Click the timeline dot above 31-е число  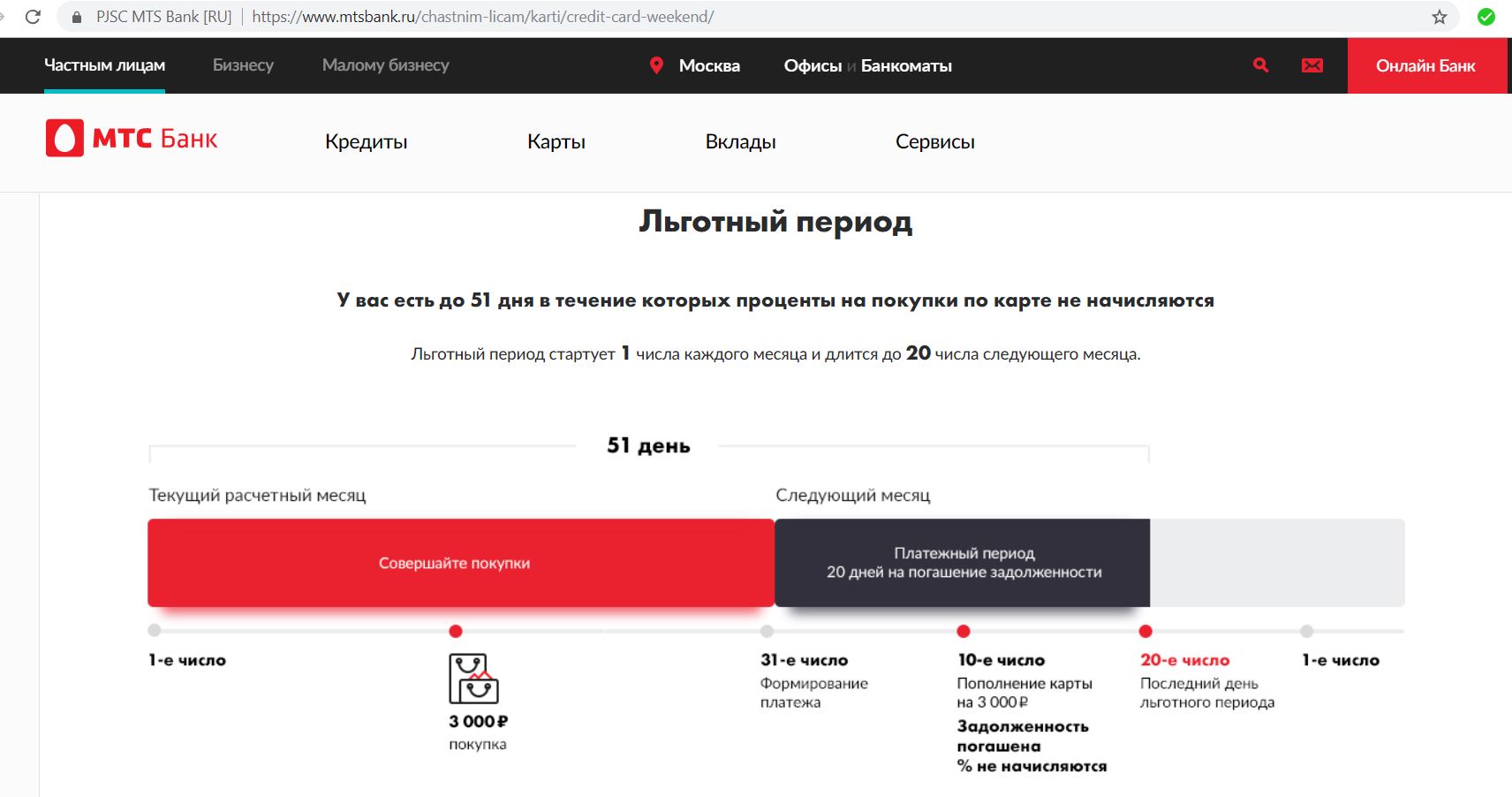coord(767,631)
